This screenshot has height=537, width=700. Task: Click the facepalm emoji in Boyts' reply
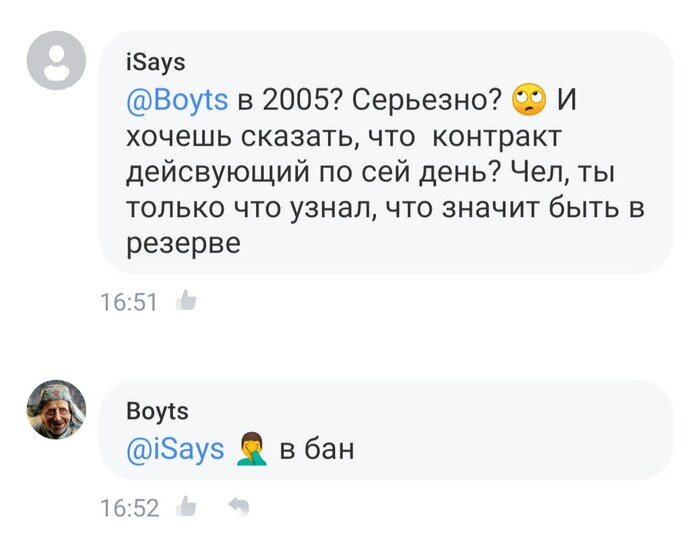[249, 450]
